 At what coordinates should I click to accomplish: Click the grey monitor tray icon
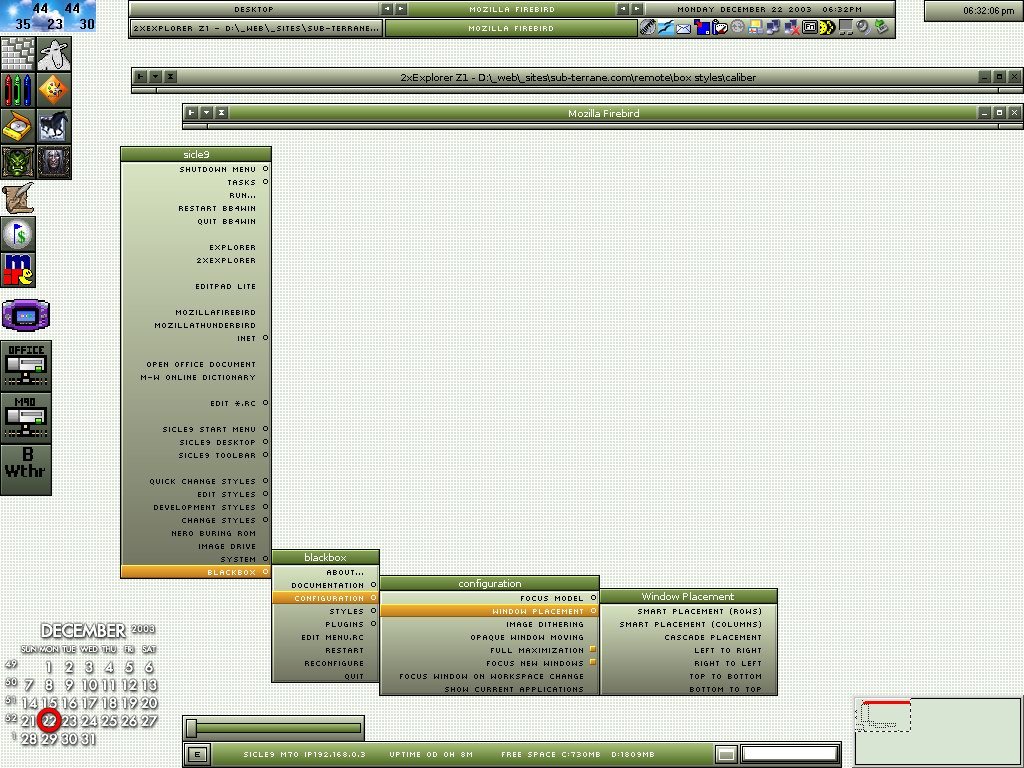click(846, 27)
